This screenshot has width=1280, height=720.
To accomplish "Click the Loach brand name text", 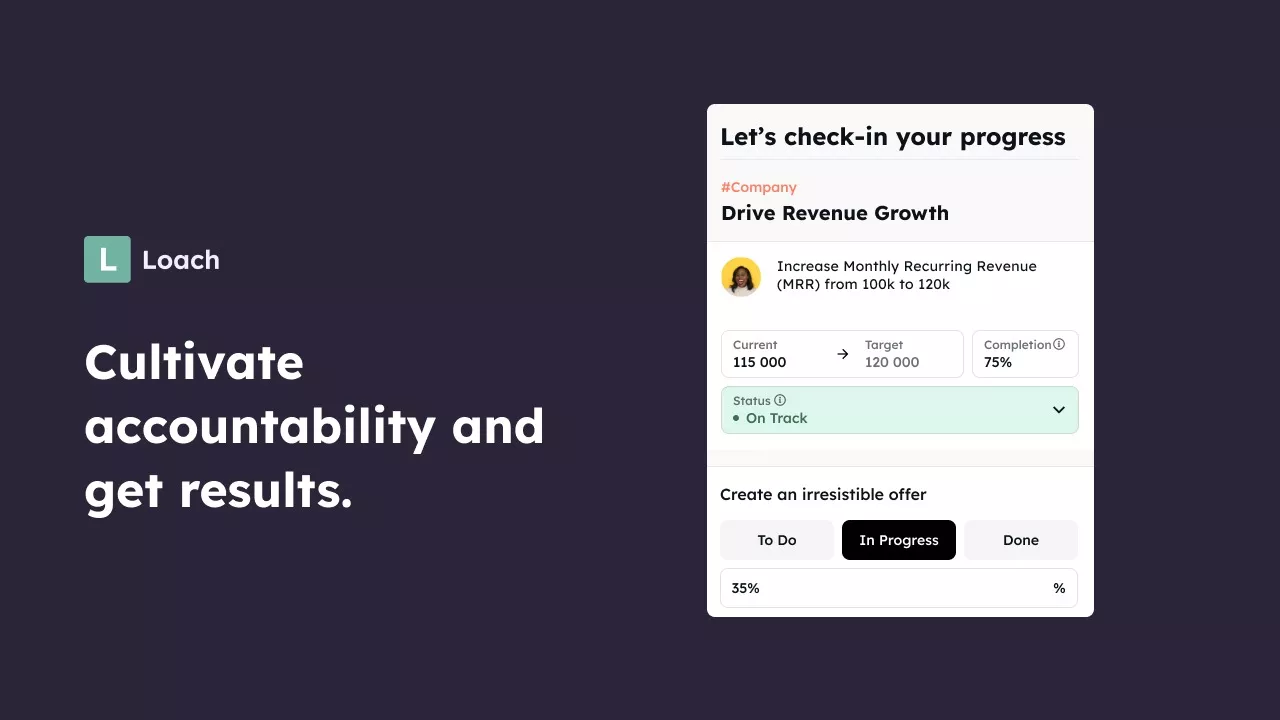I will (181, 260).
